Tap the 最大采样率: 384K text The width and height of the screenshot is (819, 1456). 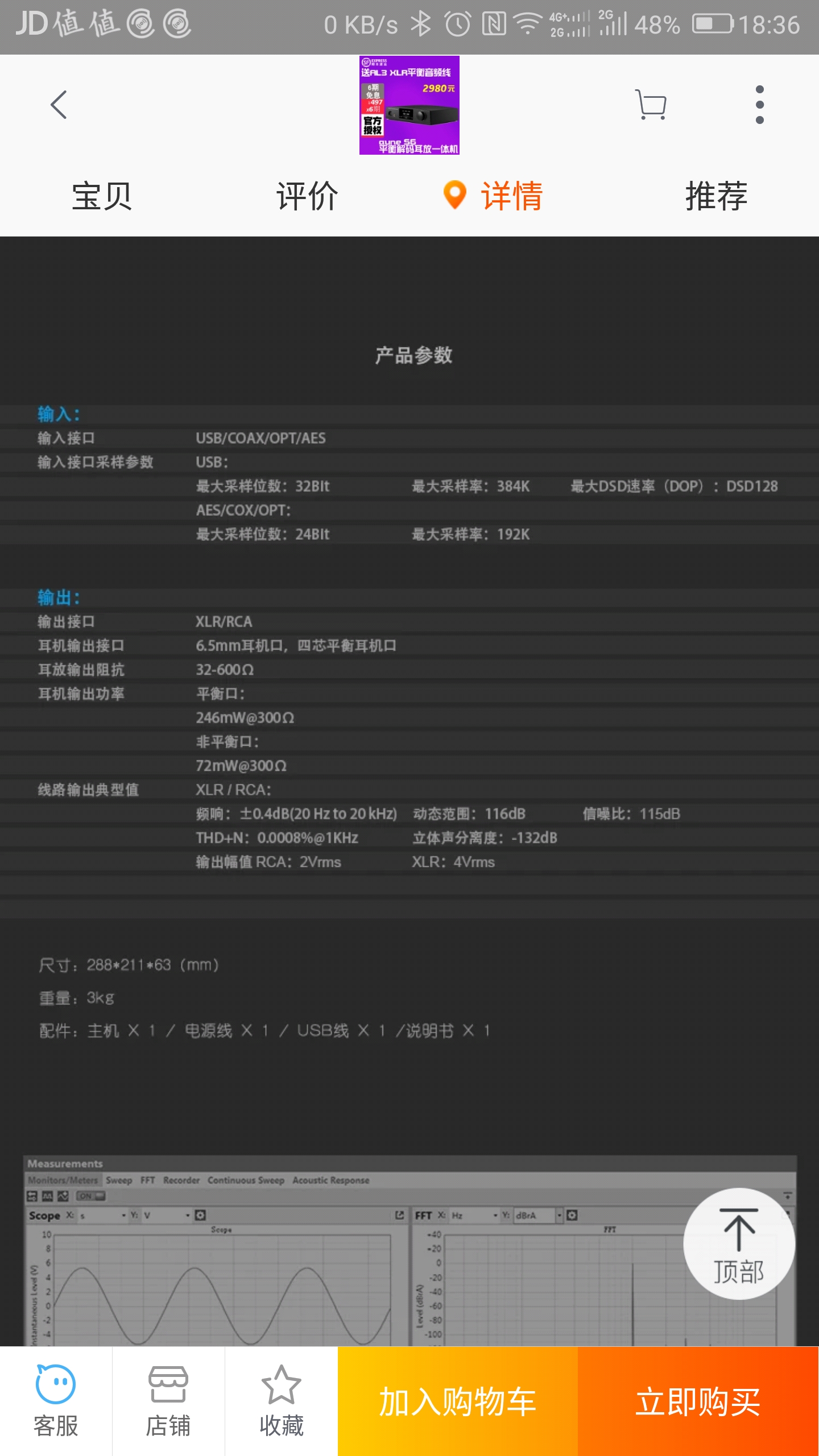point(471,486)
